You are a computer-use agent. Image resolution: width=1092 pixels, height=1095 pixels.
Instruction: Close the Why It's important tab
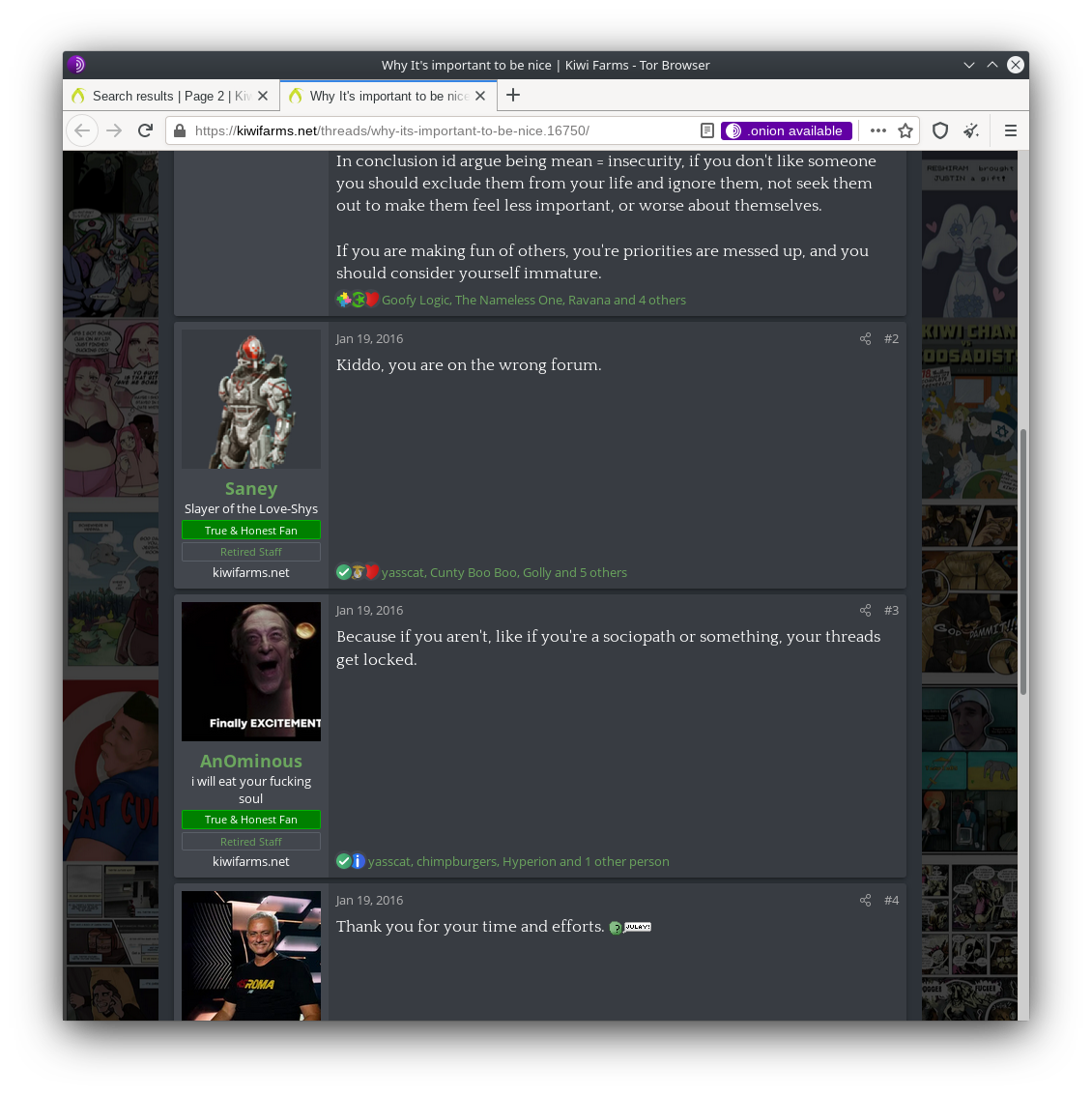click(x=480, y=96)
